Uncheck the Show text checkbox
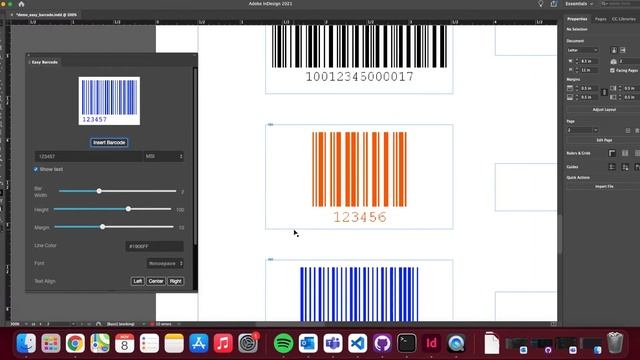Viewport: 640px width, 360px height. (36, 169)
